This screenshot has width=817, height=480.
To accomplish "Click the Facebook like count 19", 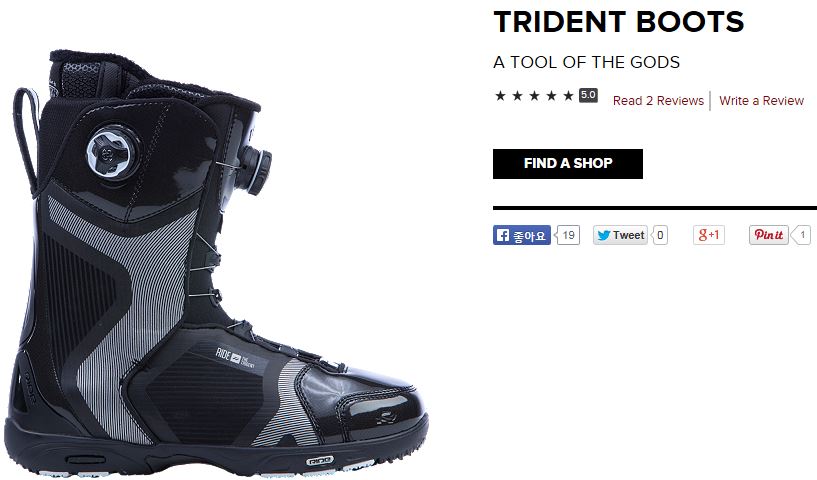I will pos(567,235).
